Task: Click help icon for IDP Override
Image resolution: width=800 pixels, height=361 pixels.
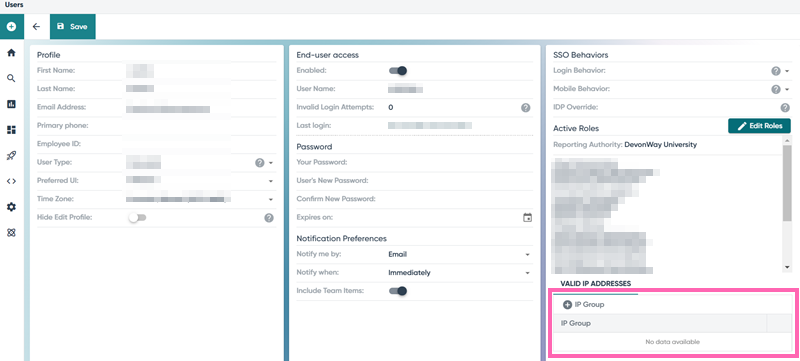Action: 785,108
